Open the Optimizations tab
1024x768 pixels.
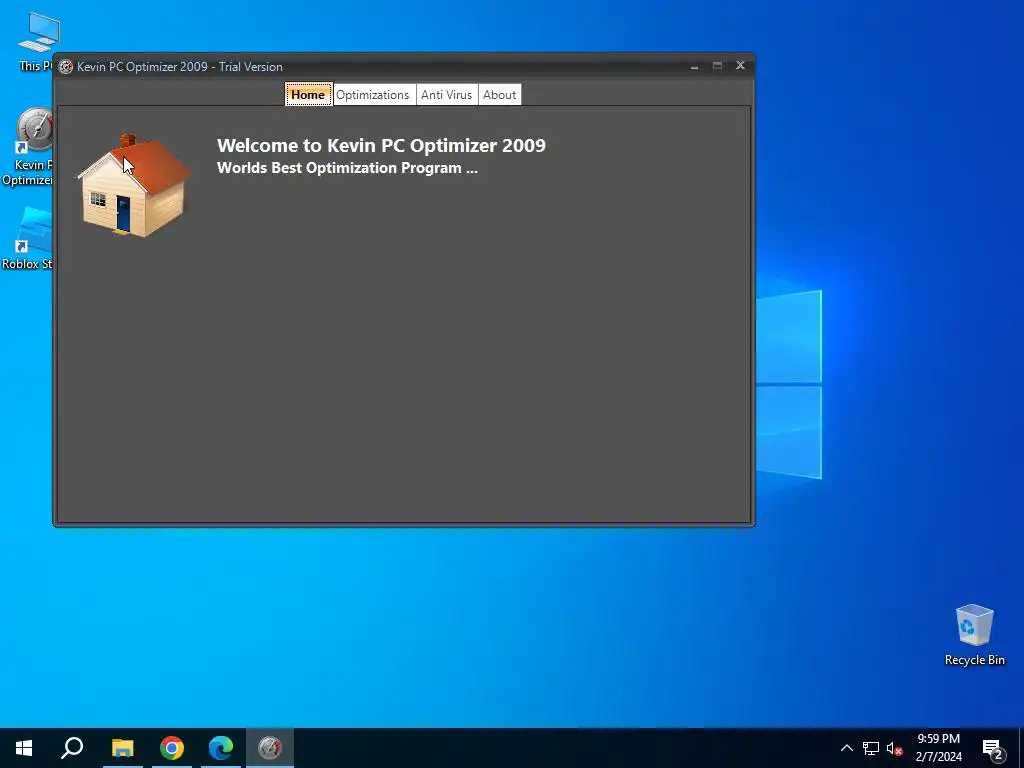[373, 95]
